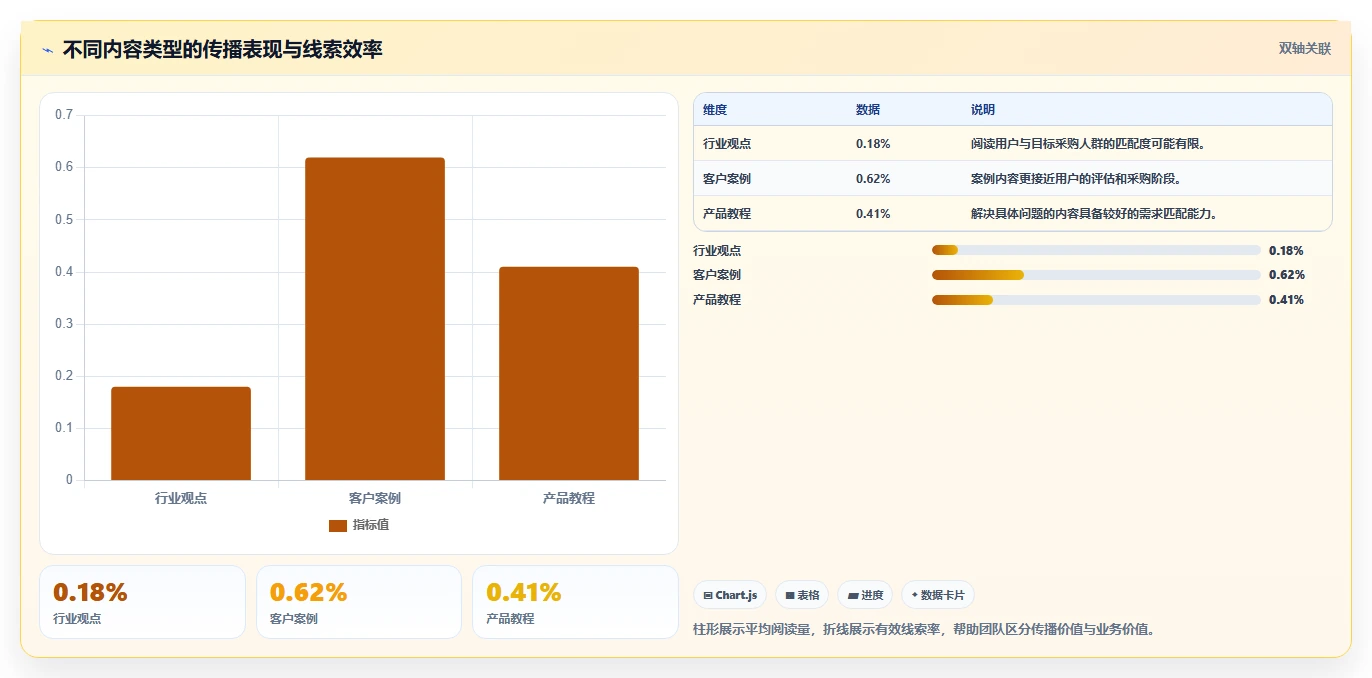Click the 客户案例 x-axis label under chart

[375, 498]
